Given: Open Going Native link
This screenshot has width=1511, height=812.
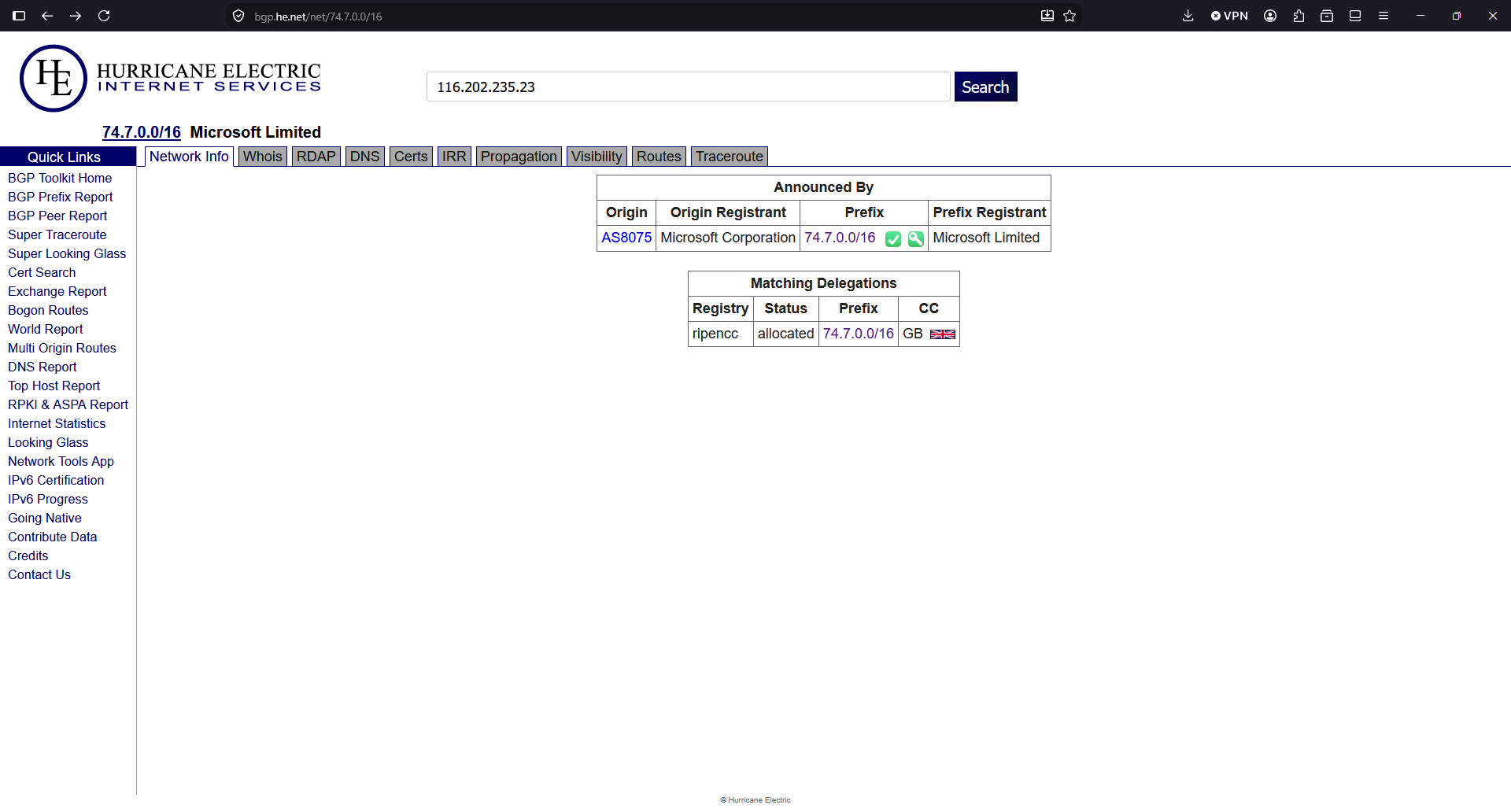Looking at the screenshot, I should point(45,518).
